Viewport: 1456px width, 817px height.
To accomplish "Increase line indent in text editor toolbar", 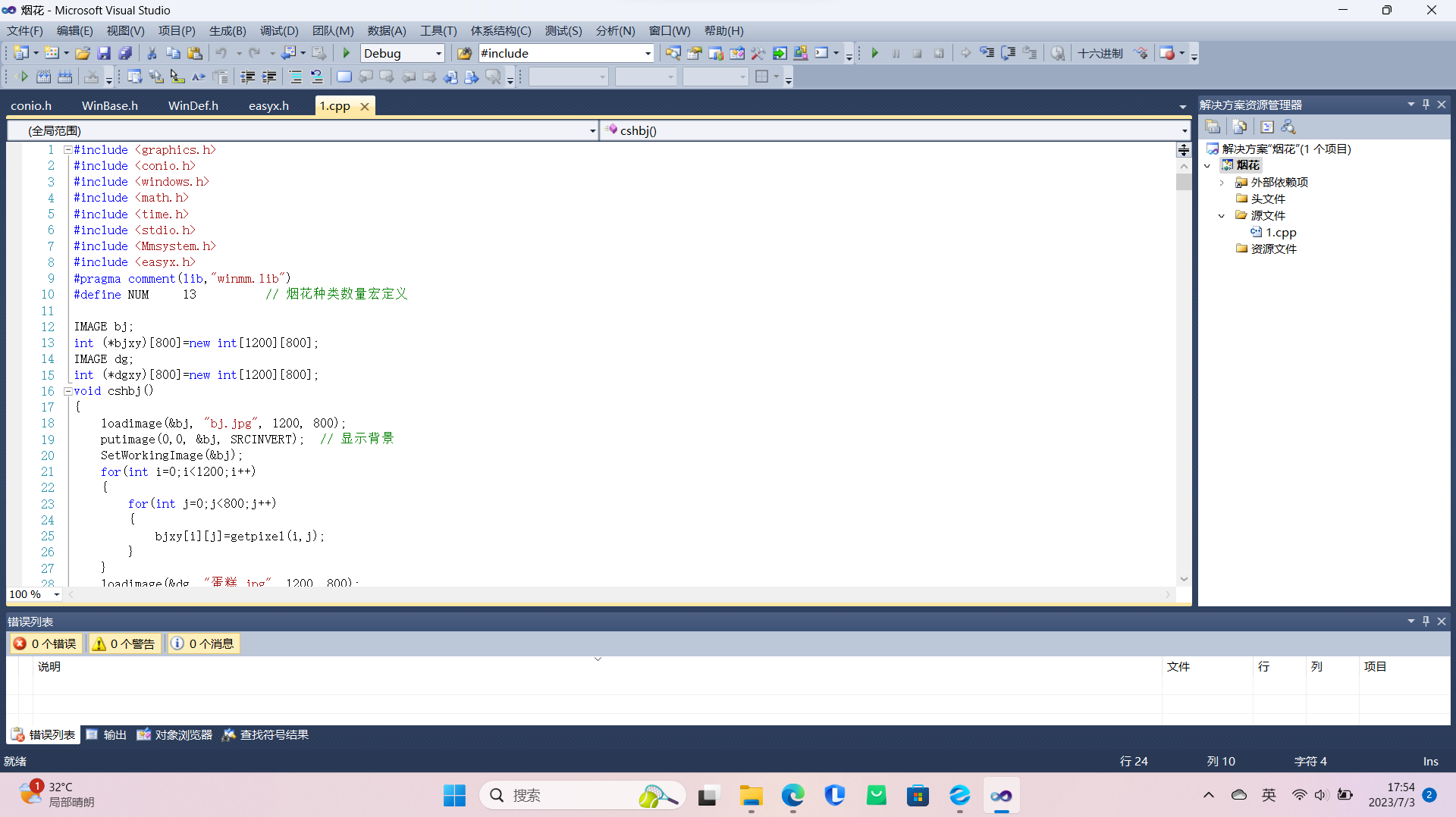I will 268,77.
